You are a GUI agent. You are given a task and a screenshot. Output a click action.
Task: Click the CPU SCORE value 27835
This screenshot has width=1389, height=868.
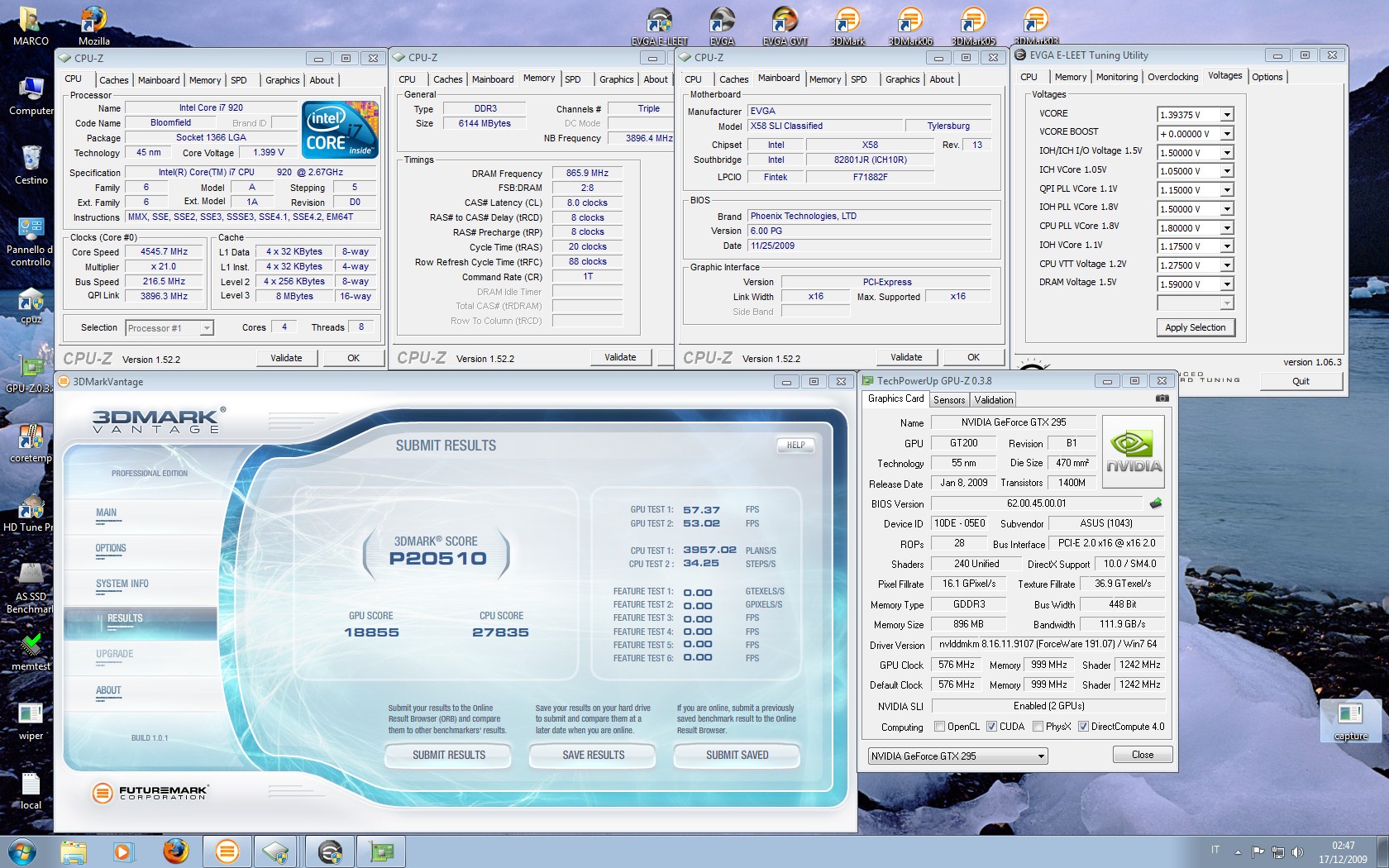[x=500, y=632]
